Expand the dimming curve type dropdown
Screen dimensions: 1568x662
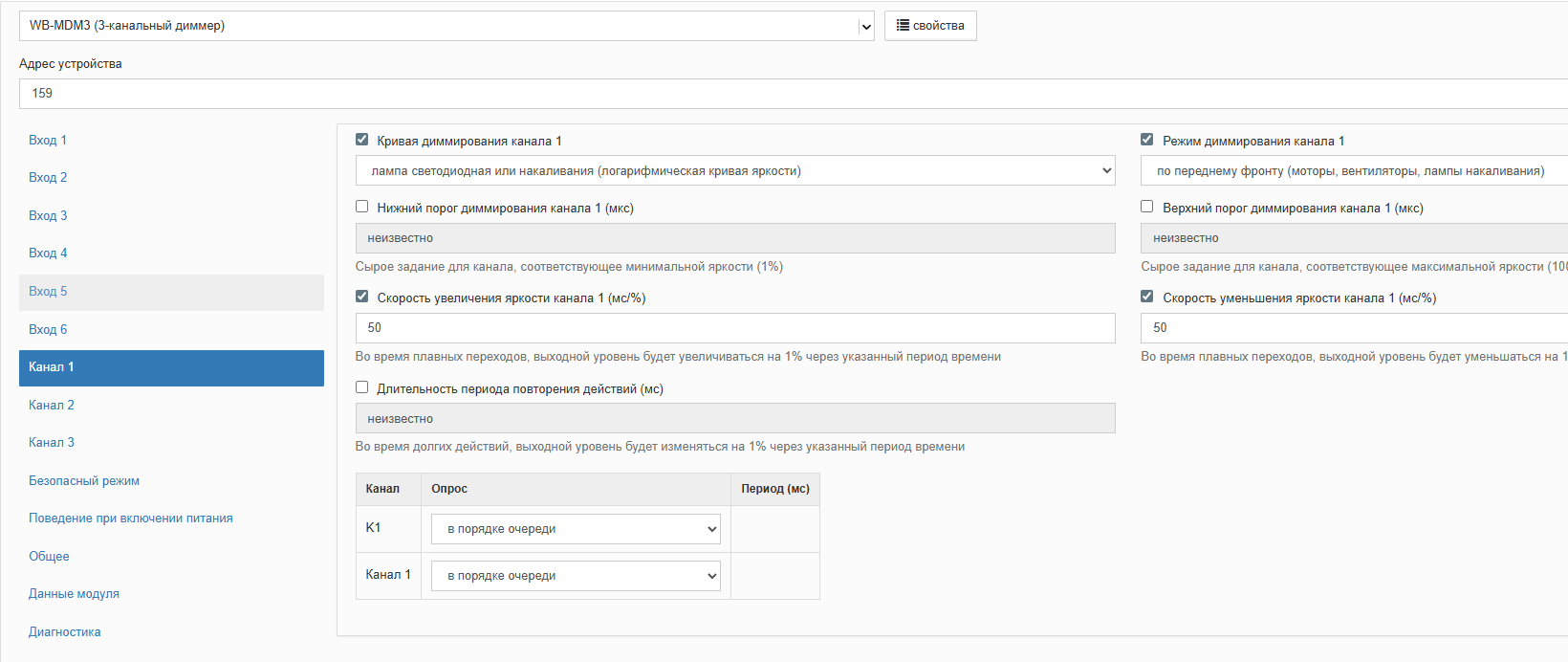click(x=734, y=171)
